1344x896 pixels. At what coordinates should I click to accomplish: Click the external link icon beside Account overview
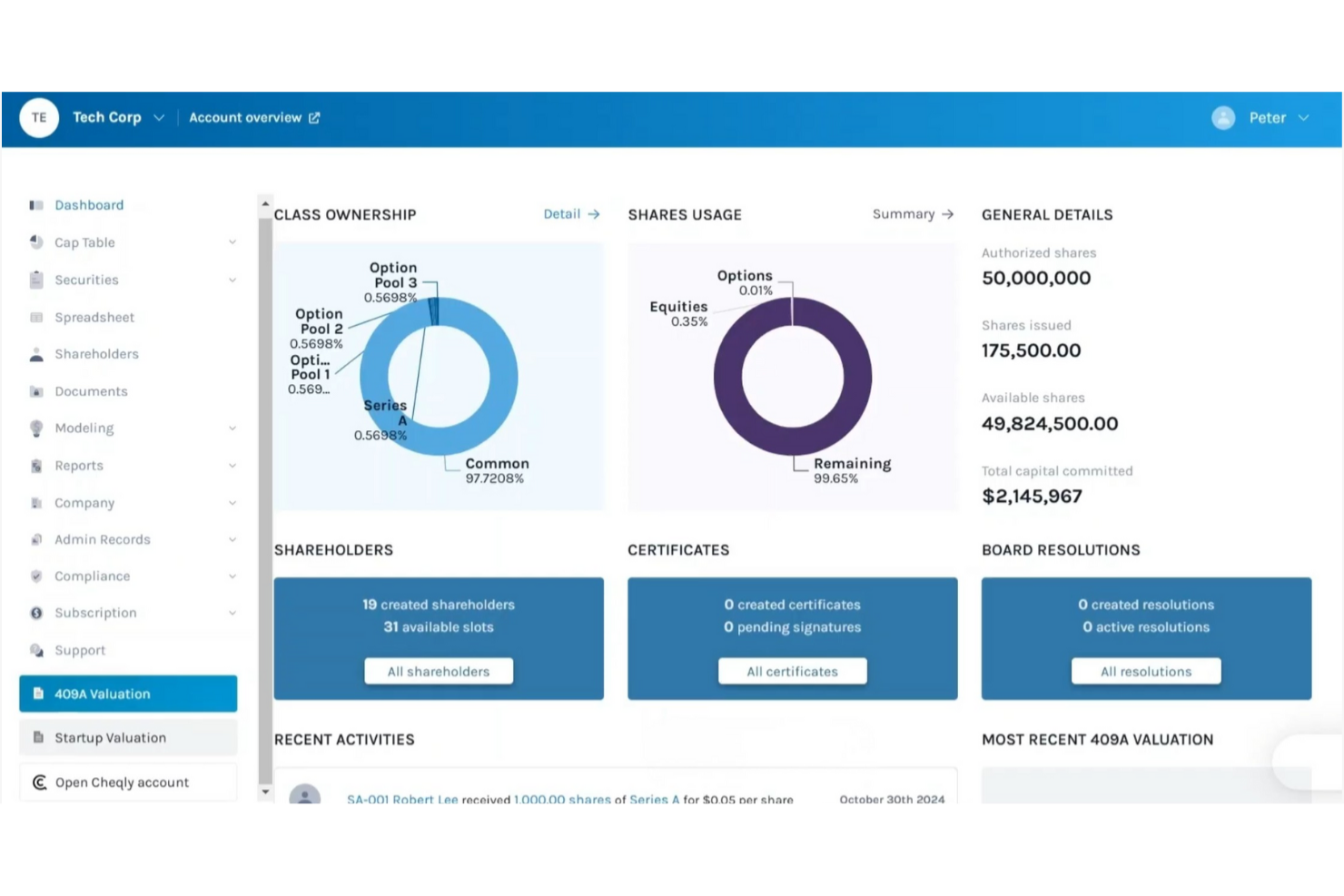click(x=314, y=118)
